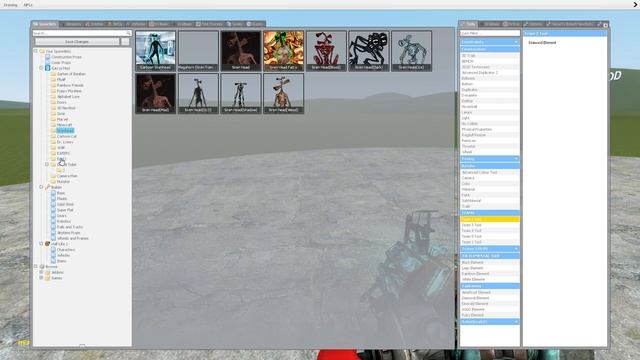Click the Alphabet Lore folder icon
640x360 pixels.
(x=53, y=97)
